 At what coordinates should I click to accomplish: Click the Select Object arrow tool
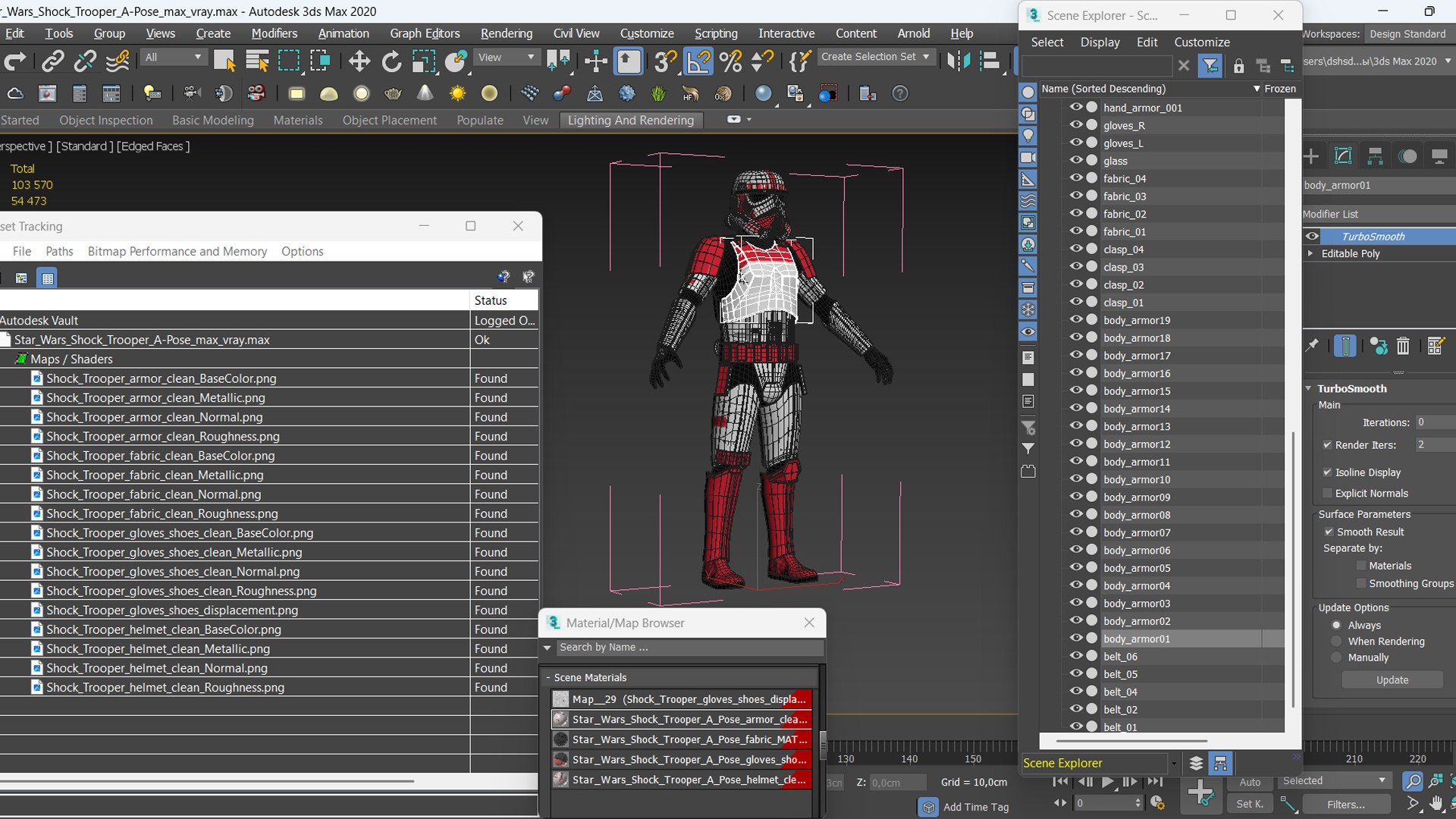pyautogui.click(x=224, y=61)
